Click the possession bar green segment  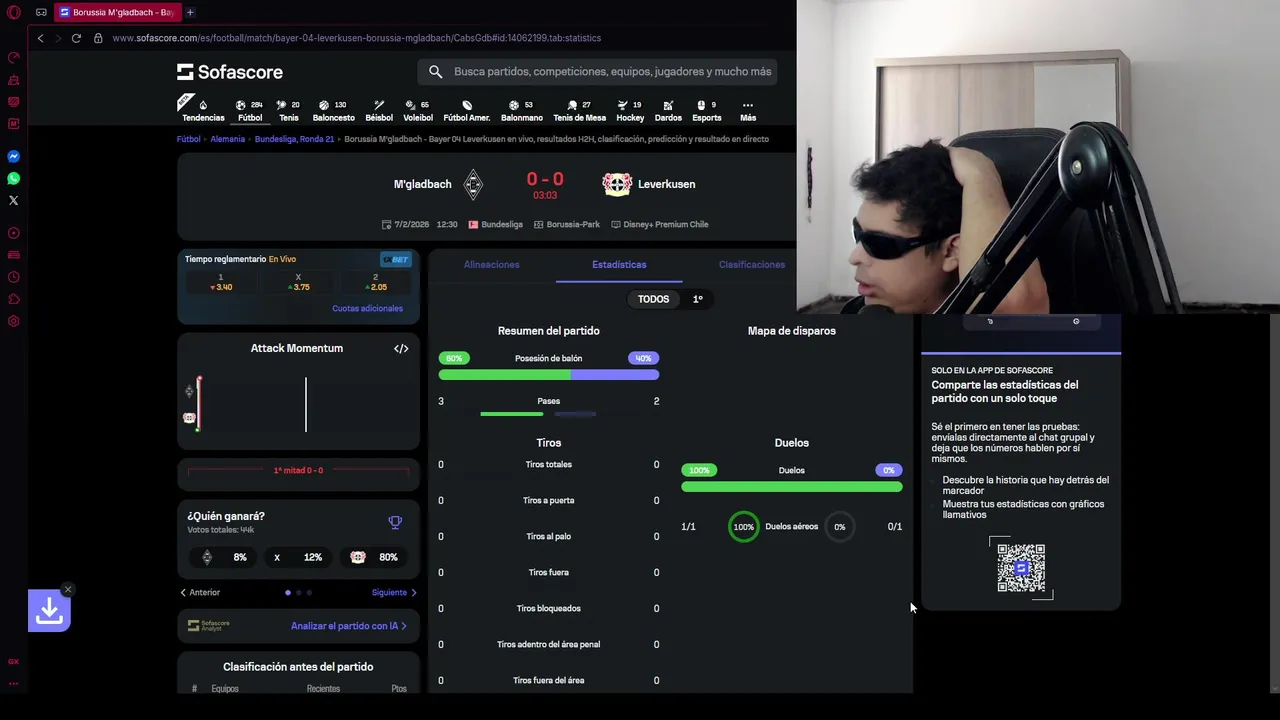[504, 375]
